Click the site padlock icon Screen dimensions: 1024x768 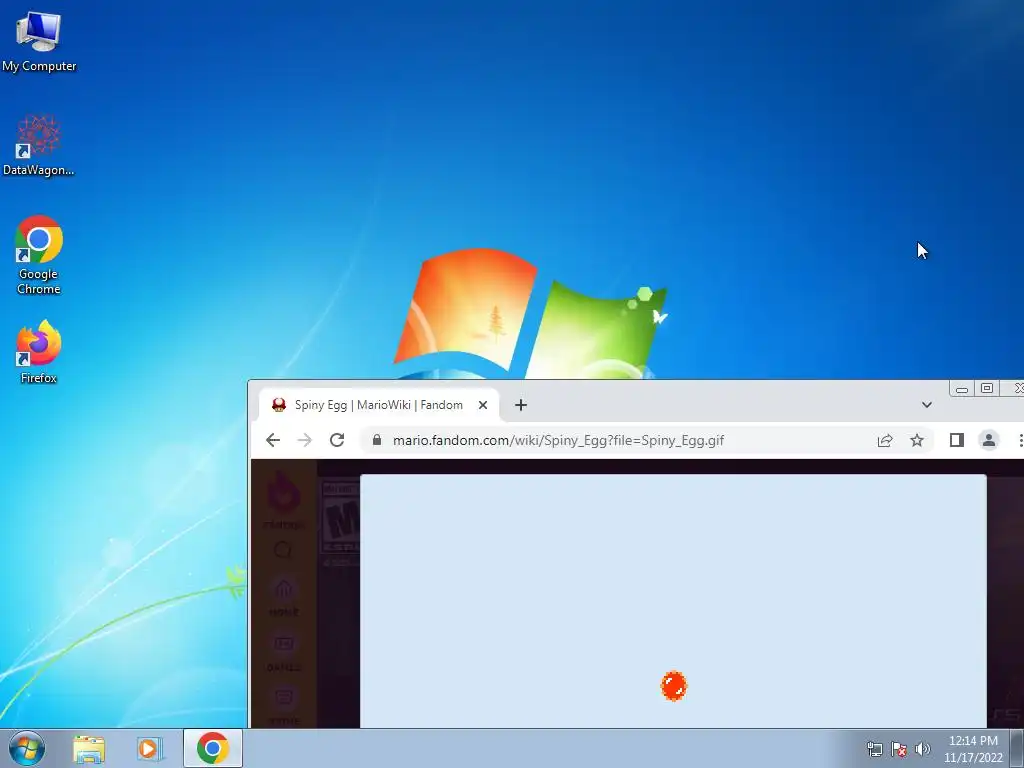pyautogui.click(x=377, y=440)
